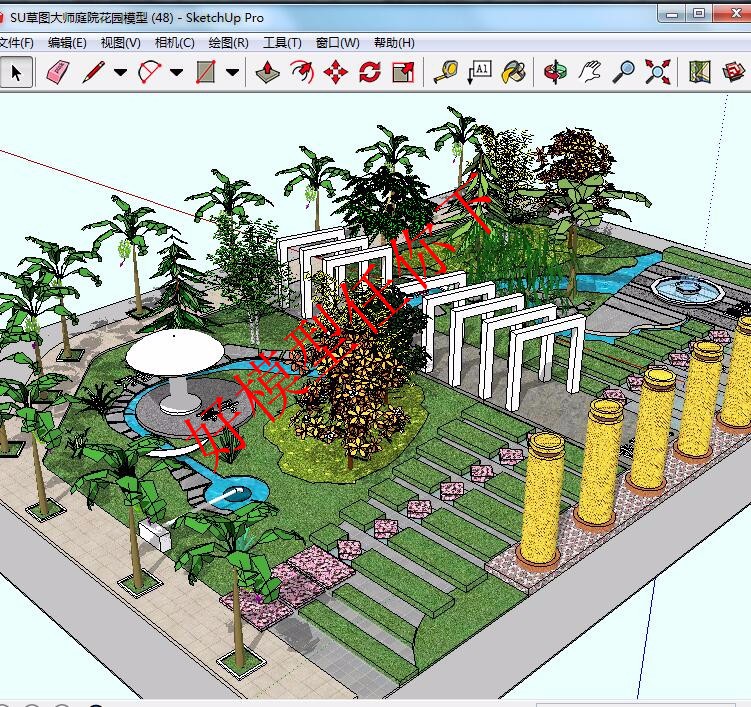
Task: Select the Rectangle shape tool
Action: (205, 72)
